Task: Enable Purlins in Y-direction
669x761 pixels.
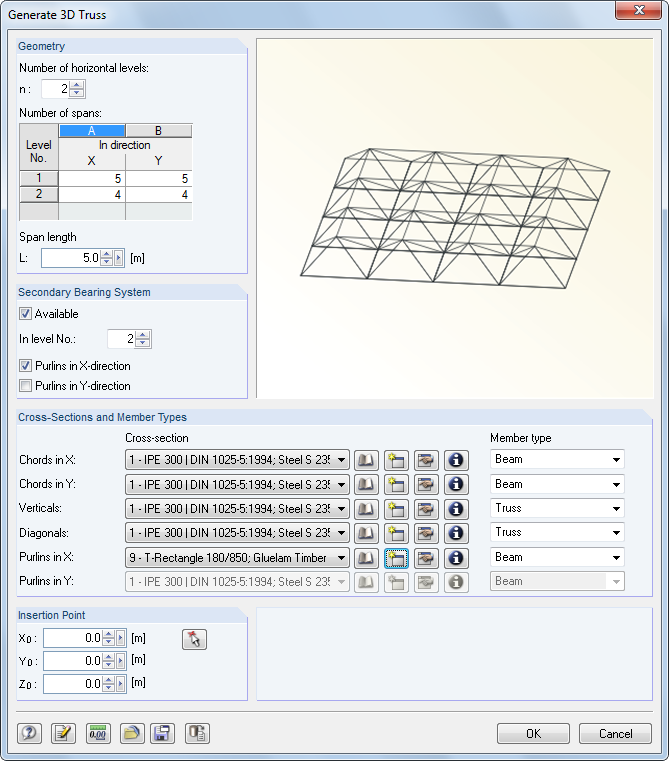Action: 25,385
